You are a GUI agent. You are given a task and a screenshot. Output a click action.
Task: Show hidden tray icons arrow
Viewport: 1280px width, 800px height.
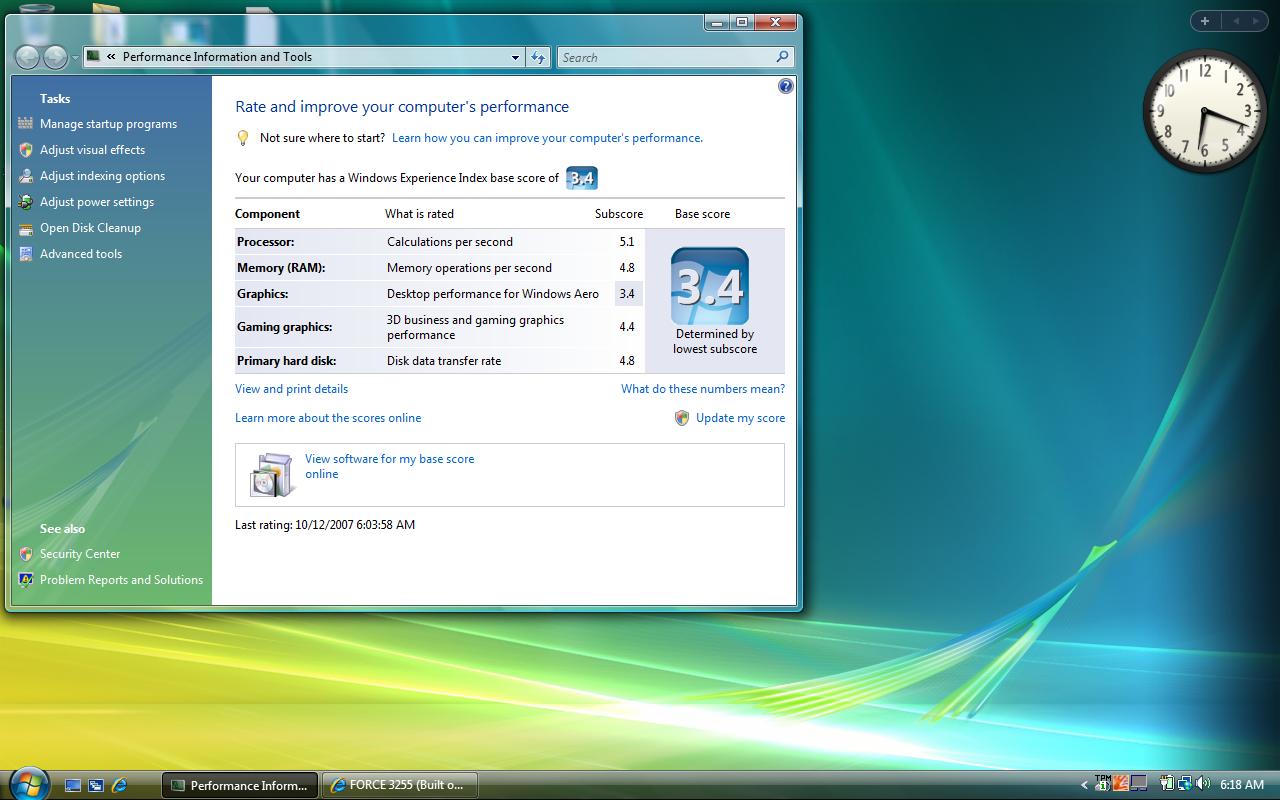click(1085, 785)
